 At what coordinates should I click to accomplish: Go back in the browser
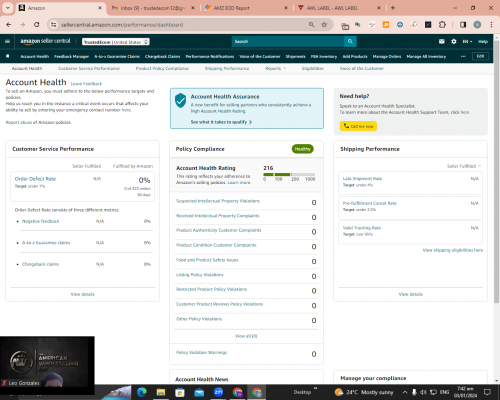point(9,25)
